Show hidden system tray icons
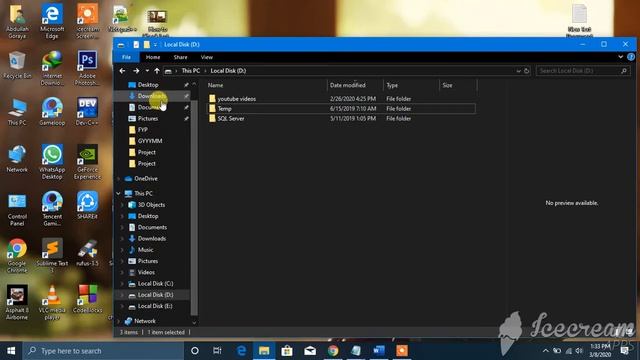The image size is (640, 360). (x=546, y=351)
